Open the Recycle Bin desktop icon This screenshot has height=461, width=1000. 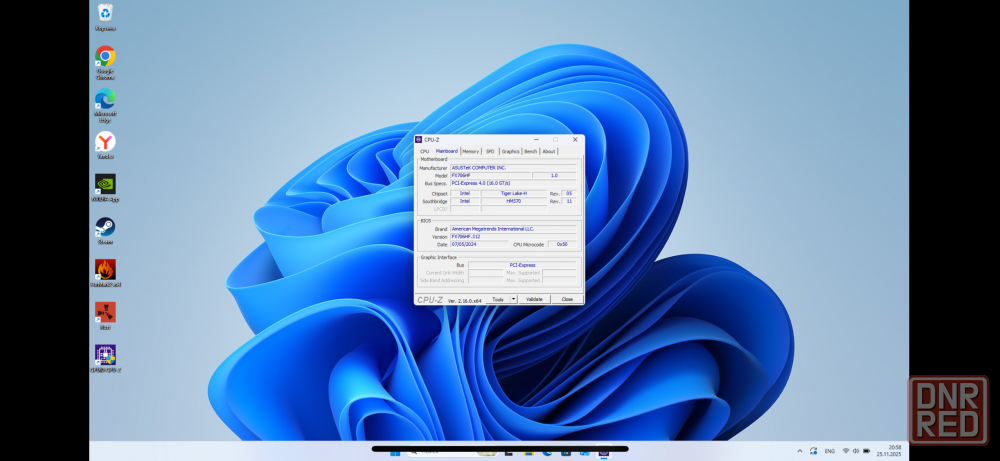[x=105, y=13]
